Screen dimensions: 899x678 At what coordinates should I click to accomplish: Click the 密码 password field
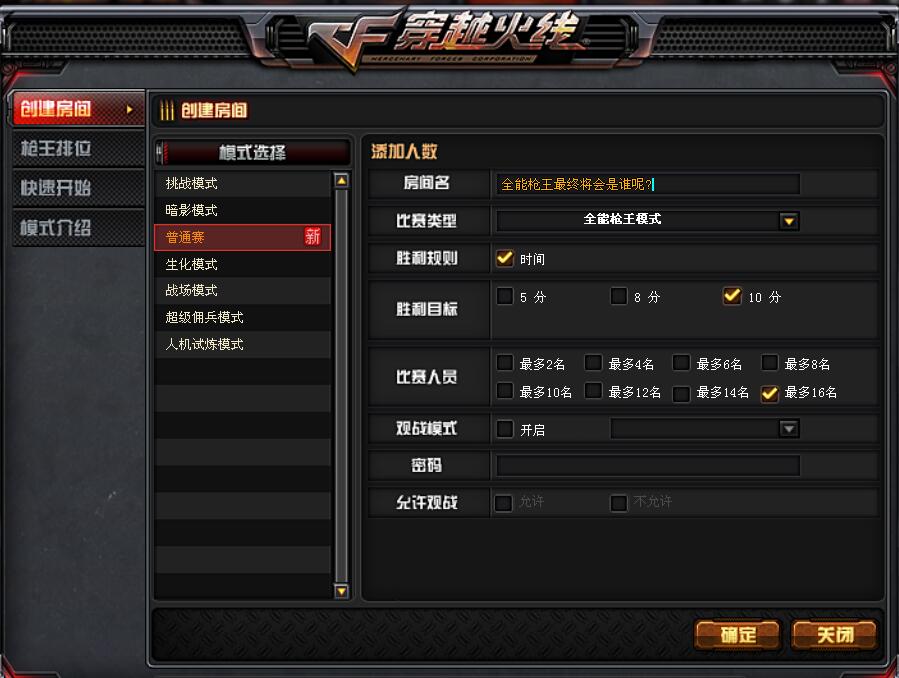click(648, 465)
